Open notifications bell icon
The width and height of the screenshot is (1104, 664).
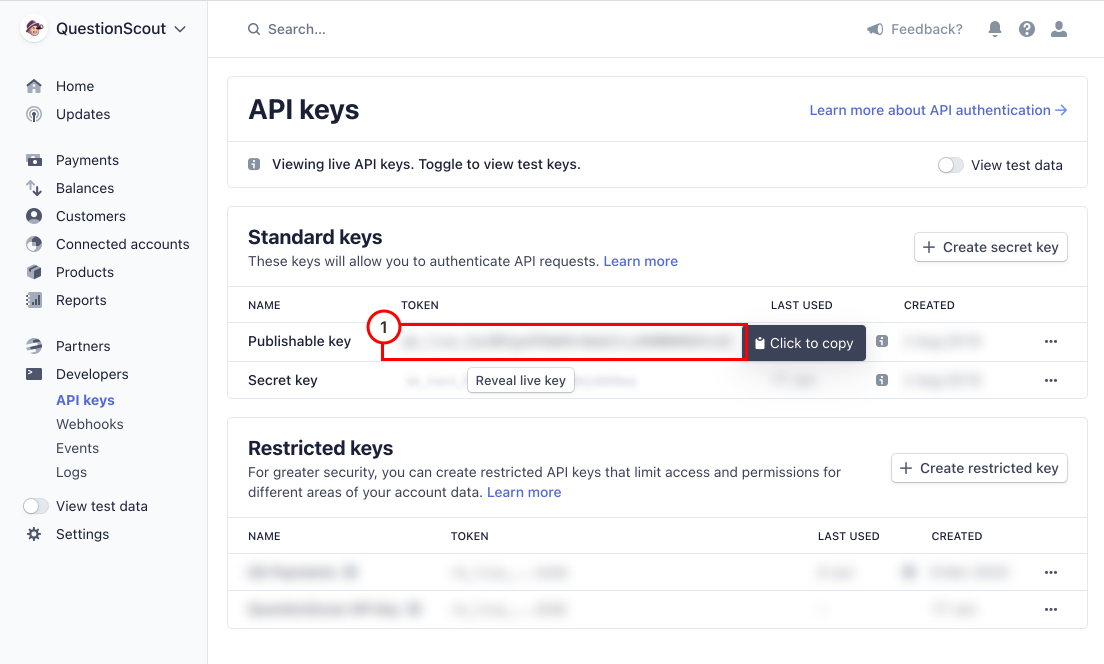[x=994, y=29]
